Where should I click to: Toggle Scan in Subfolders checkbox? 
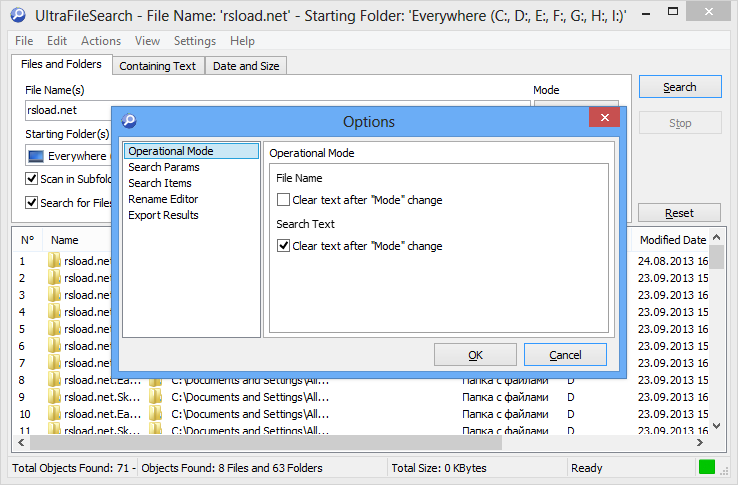coord(32,178)
